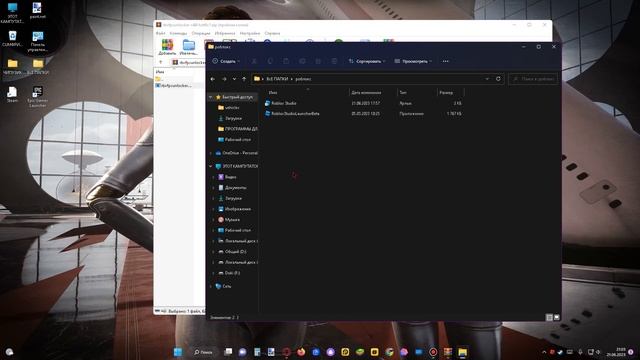Show hidden system tray icons chevron

click(x=544, y=352)
